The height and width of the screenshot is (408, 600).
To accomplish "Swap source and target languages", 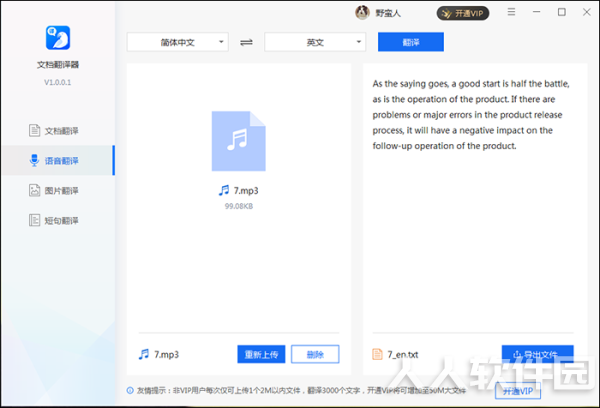I will [246, 42].
